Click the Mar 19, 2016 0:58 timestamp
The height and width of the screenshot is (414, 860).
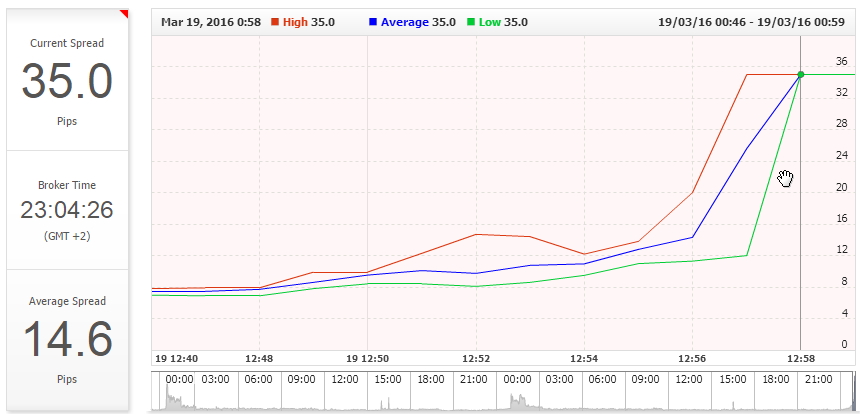[211, 22]
